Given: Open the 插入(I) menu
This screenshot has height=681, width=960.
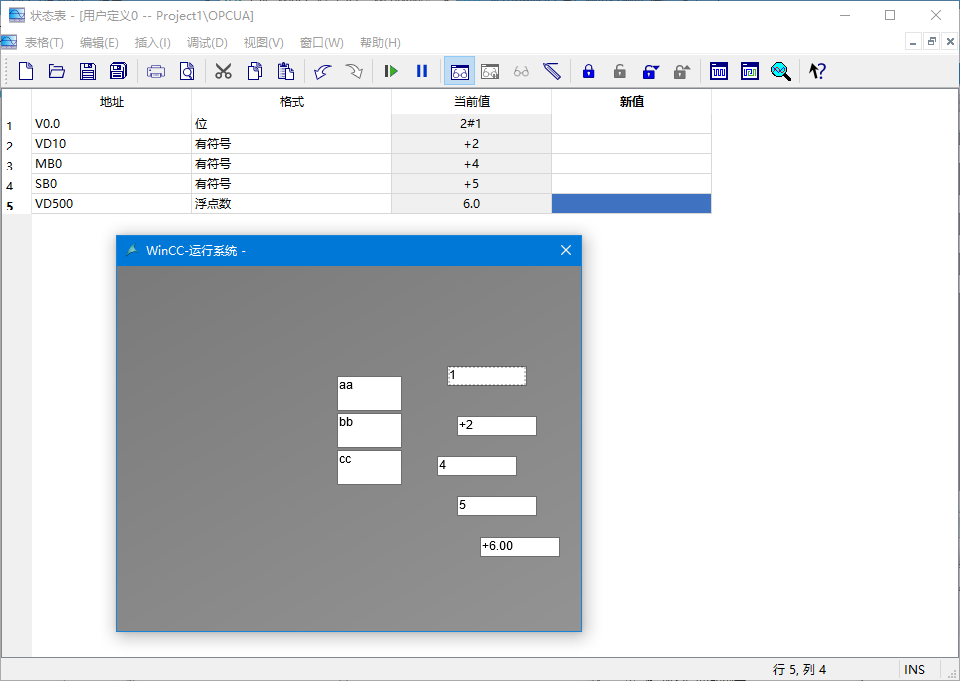Looking at the screenshot, I should 152,42.
